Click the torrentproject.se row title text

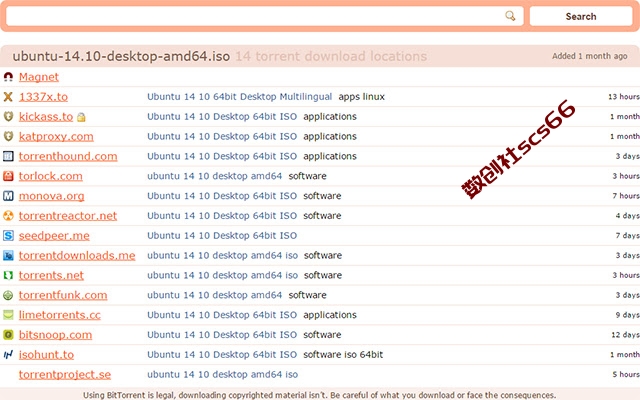(x=222, y=374)
